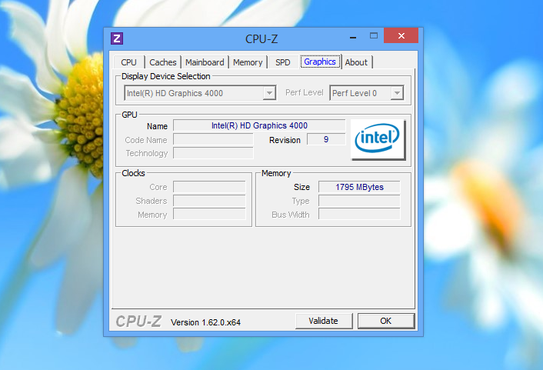This screenshot has height=370, width=543.
Task: Confirm with the OK button
Action: [x=386, y=321]
